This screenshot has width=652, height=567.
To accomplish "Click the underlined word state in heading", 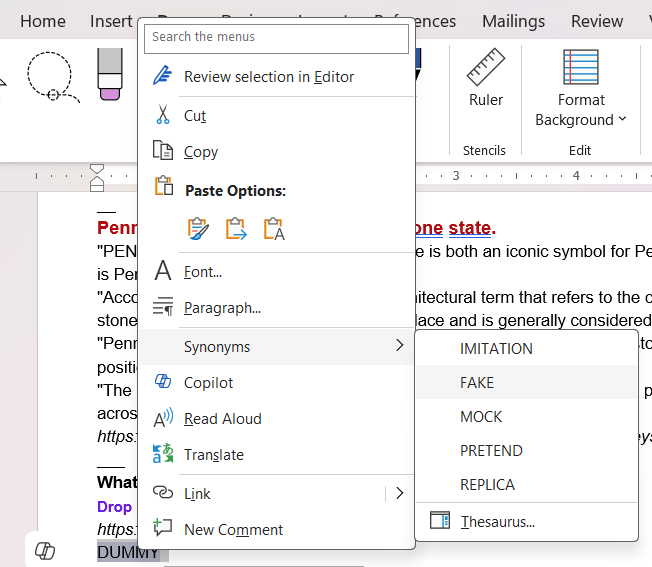I will click(x=470, y=228).
